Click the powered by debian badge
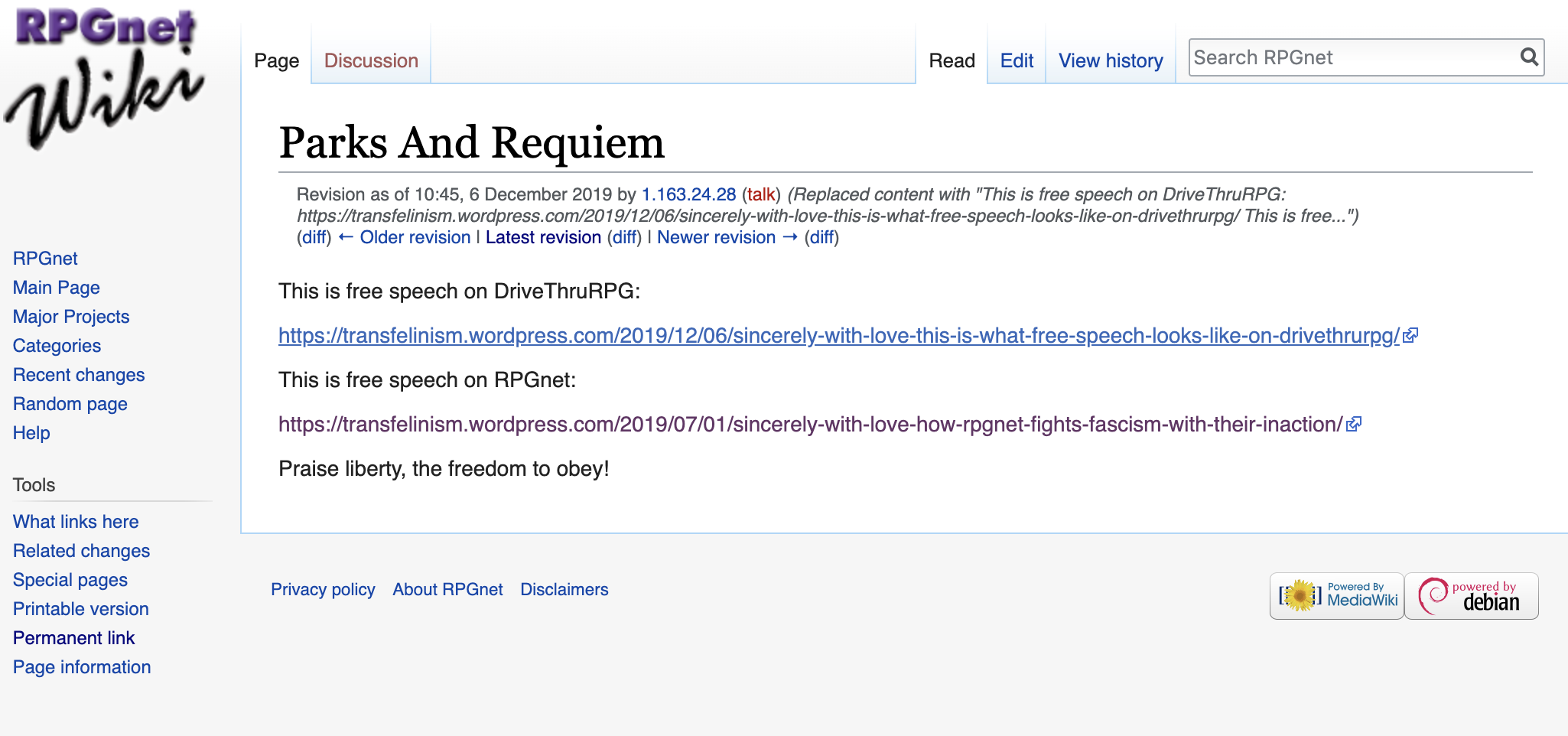1568x736 pixels. pos(1472,595)
